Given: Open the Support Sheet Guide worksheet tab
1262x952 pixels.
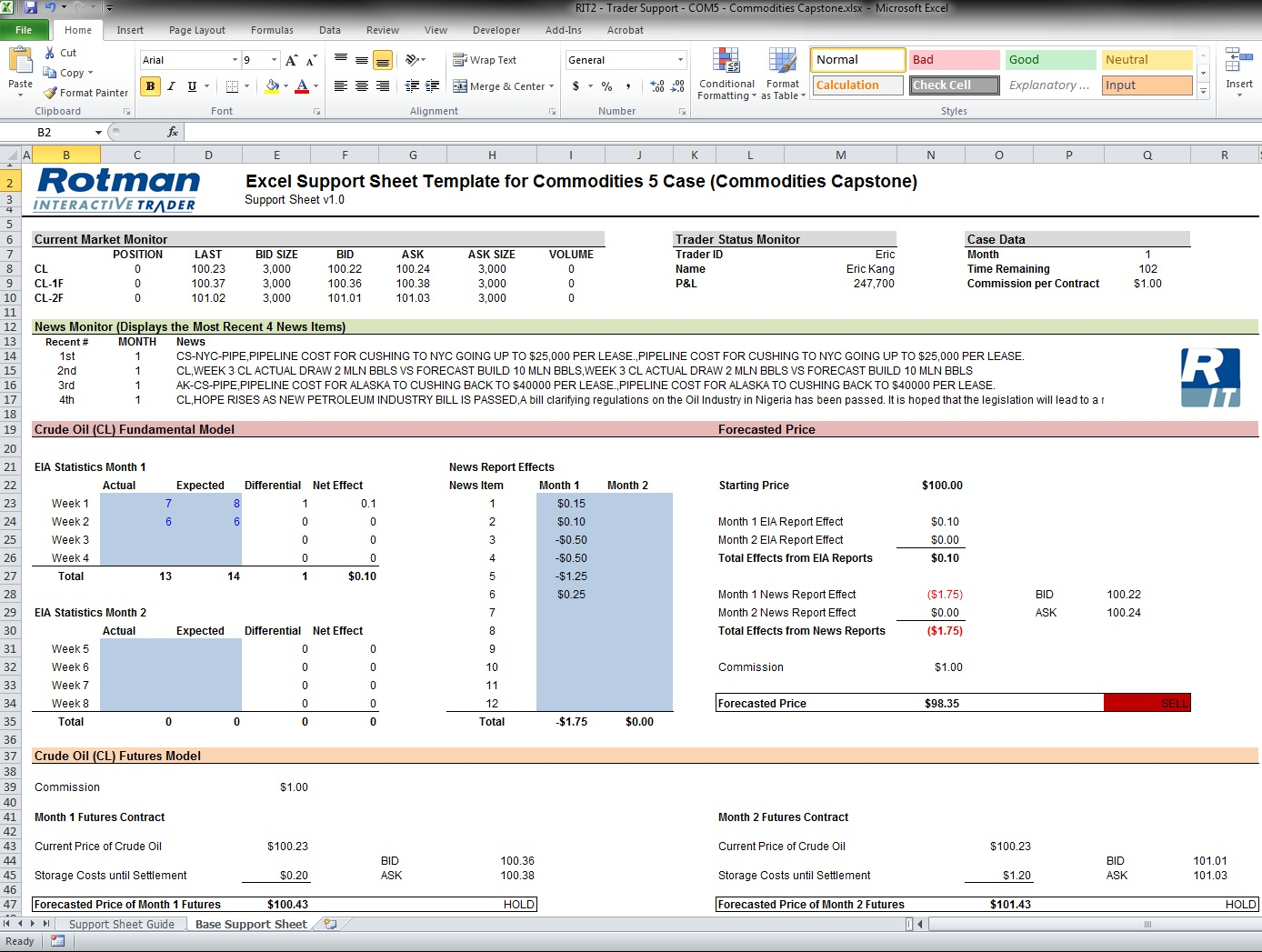Looking at the screenshot, I should point(121,924).
